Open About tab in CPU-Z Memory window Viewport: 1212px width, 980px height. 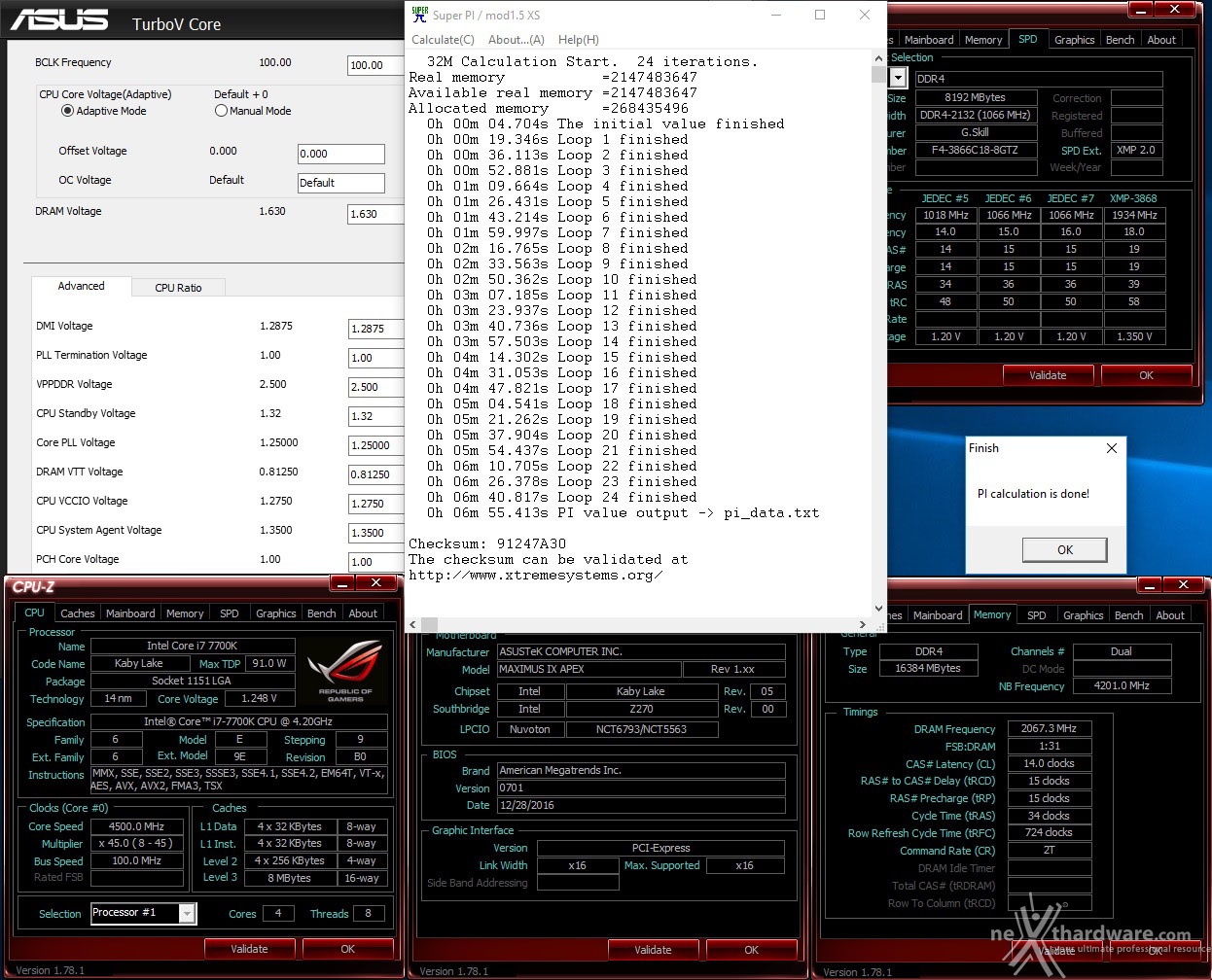1170,615
